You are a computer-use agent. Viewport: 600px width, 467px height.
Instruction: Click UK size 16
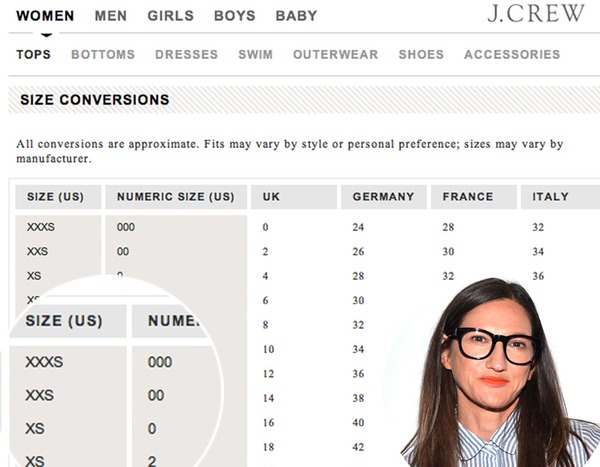[268, 423]
